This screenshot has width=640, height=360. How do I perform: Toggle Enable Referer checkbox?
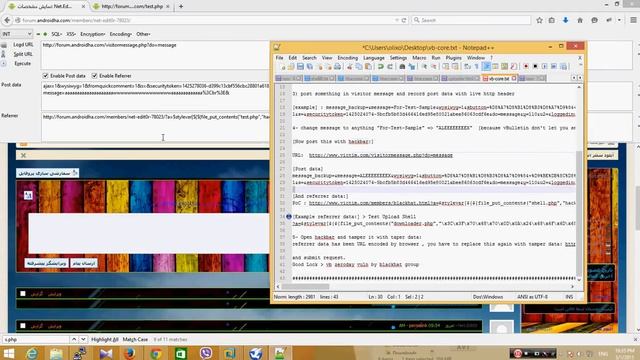pos(94,76)
